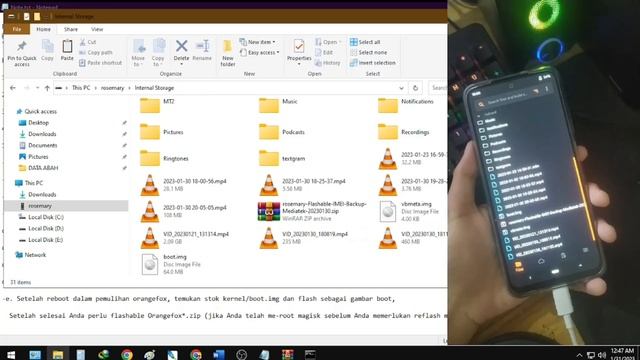
Task: Click Paste shortcut in the ribbon
Action: (100, 63)
